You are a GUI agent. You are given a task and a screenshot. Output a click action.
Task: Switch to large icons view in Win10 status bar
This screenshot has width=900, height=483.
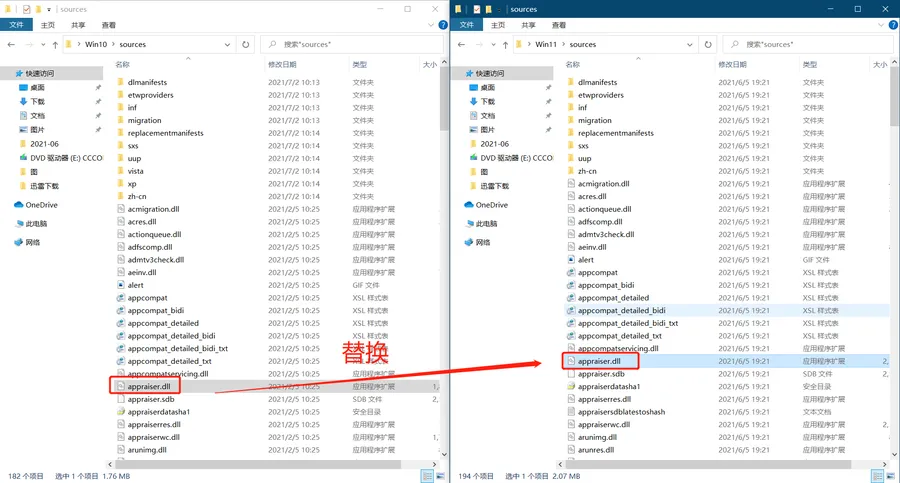440,476
